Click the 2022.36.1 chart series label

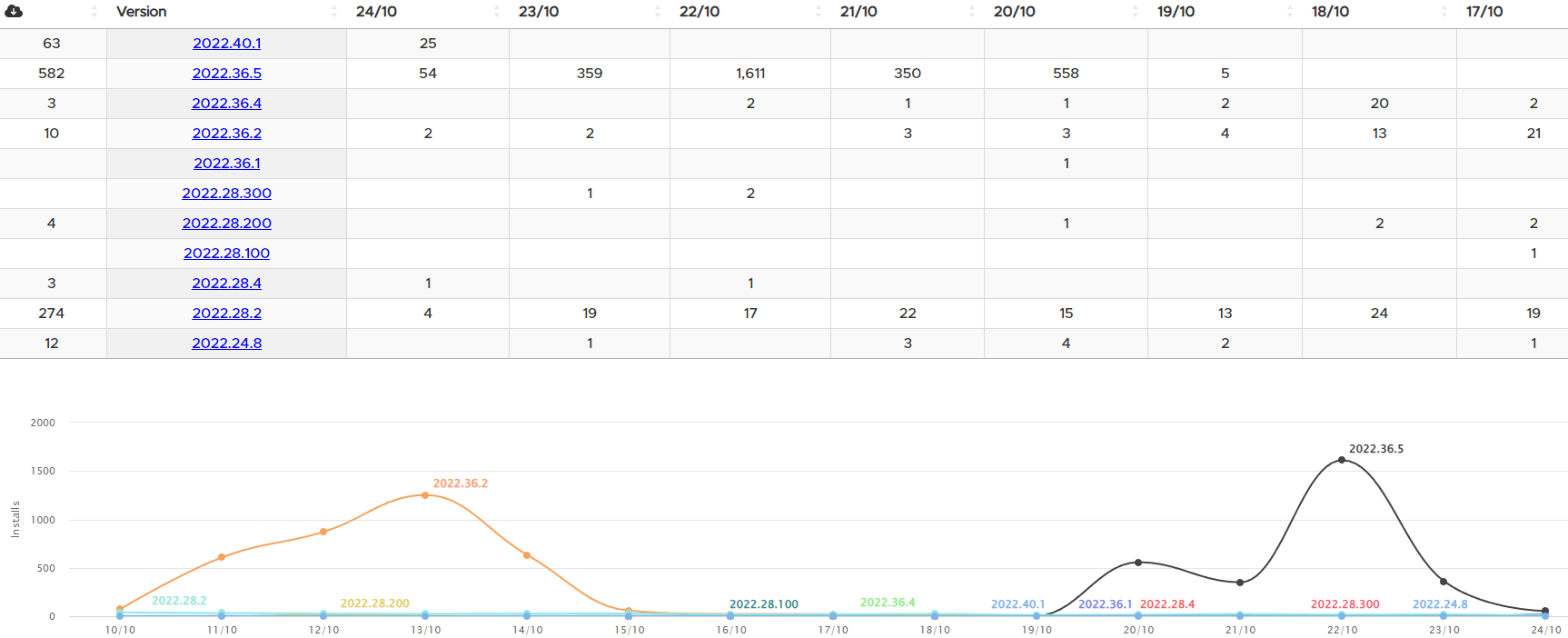point(1105,604)
